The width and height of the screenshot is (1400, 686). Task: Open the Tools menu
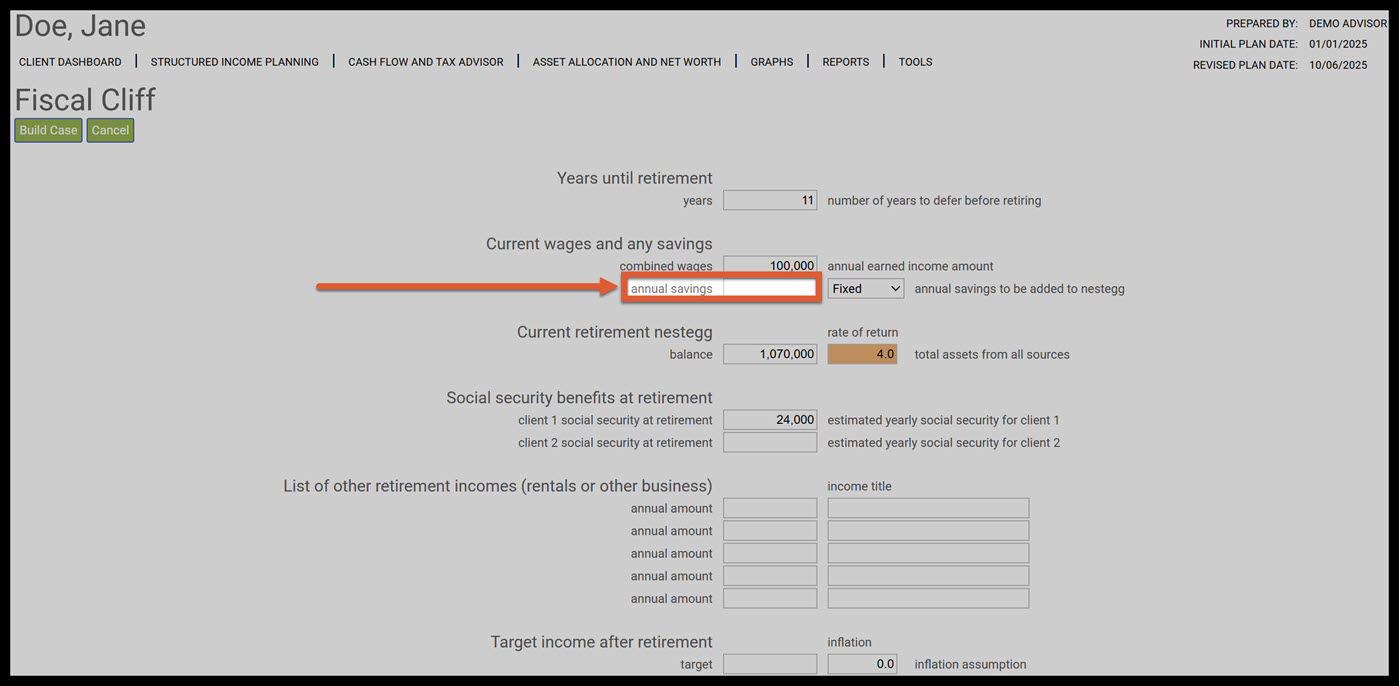(915, 62)
